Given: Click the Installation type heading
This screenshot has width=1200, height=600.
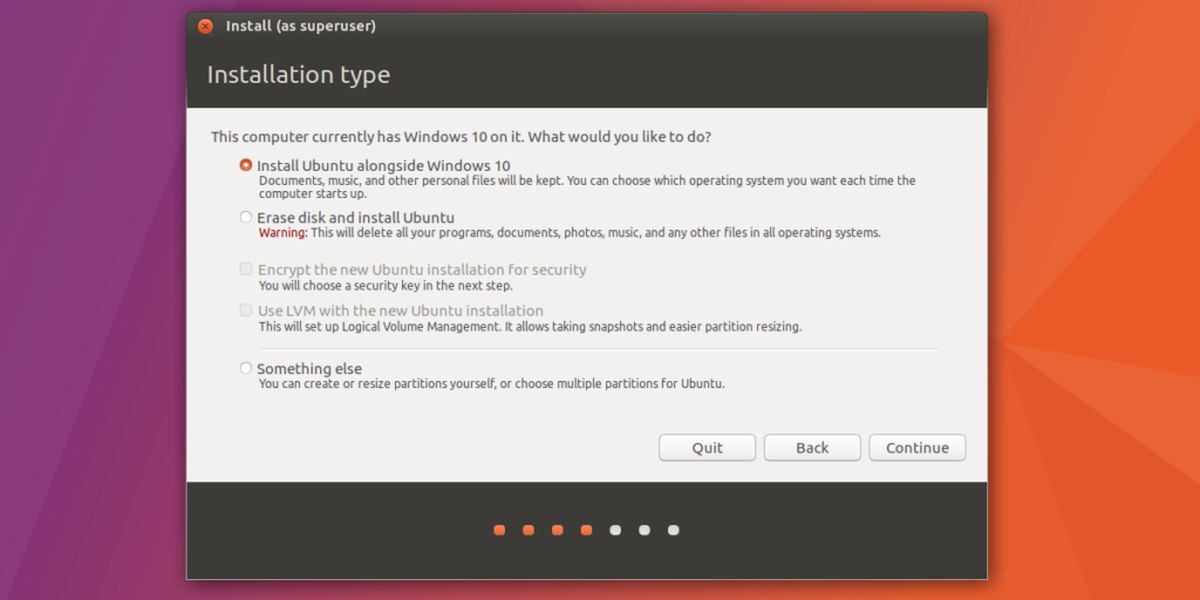Looking at the screenshot, I should [298, 74].
